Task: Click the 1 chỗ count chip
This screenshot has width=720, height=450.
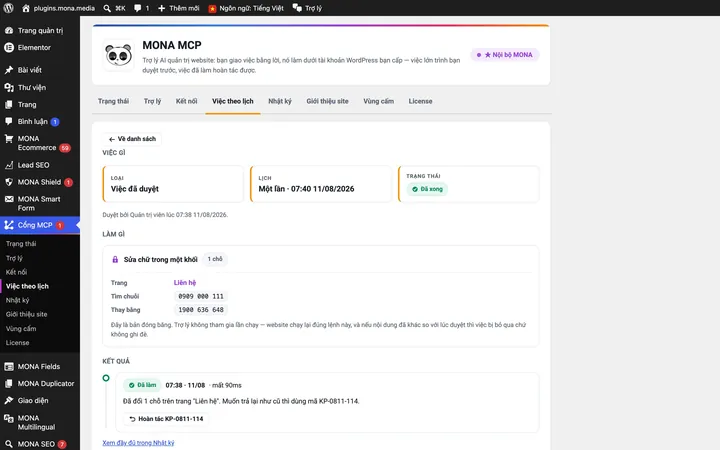Action: tap(215, 259)
